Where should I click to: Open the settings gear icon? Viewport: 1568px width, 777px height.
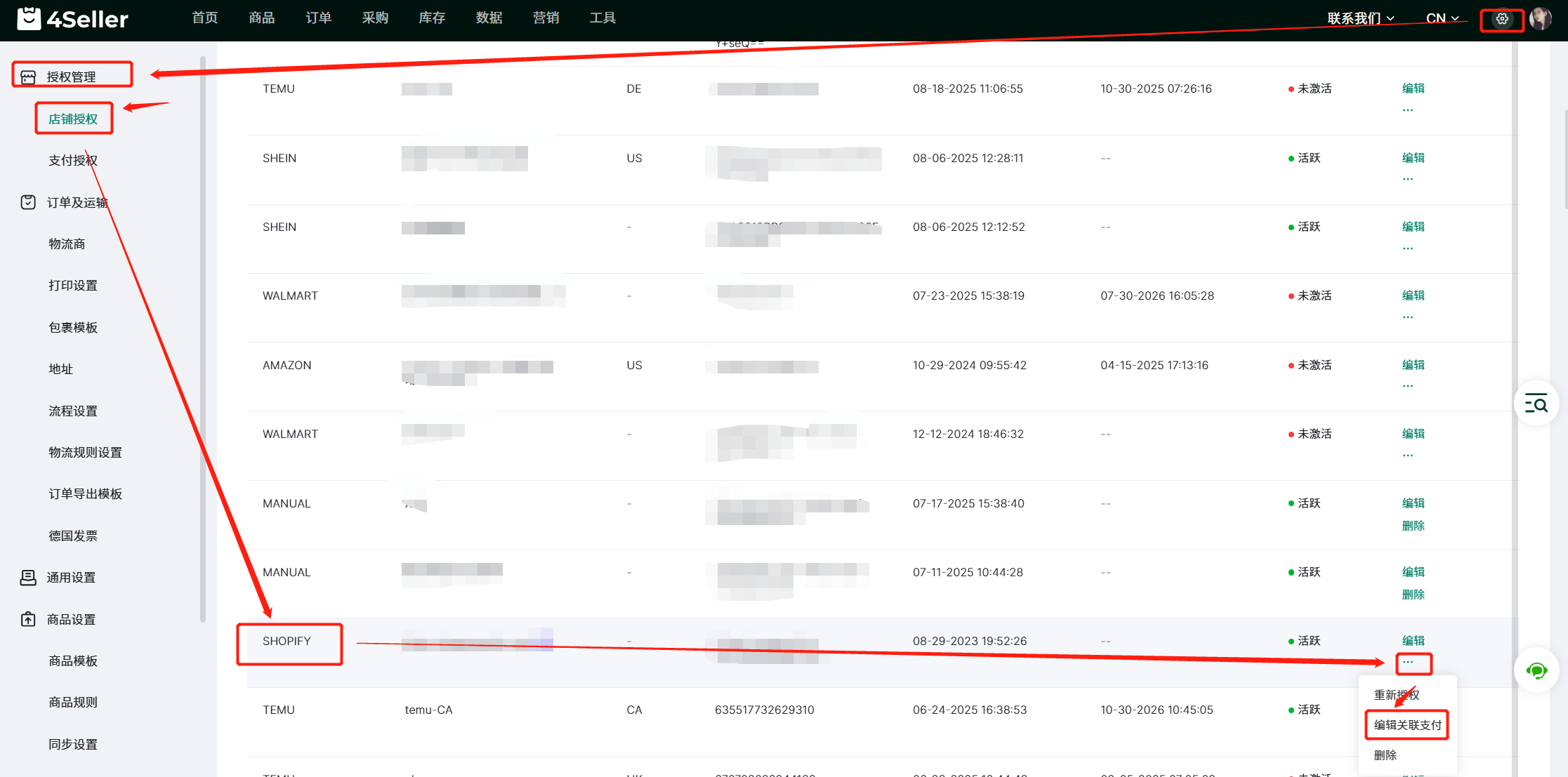point(1501,19)
